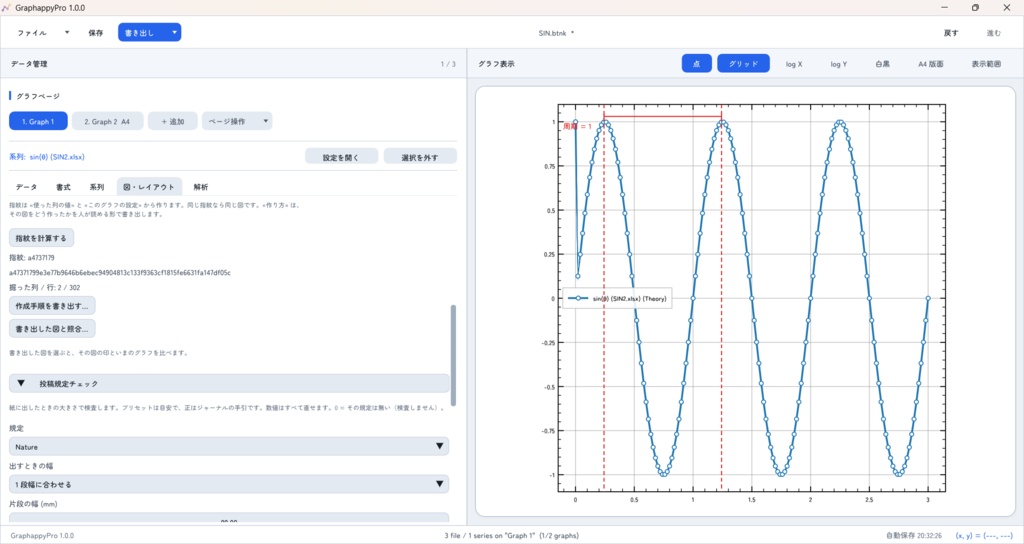Click 作成手順を書き出す... button
This screenshot has height=544, width=1024.
(52, 306)
